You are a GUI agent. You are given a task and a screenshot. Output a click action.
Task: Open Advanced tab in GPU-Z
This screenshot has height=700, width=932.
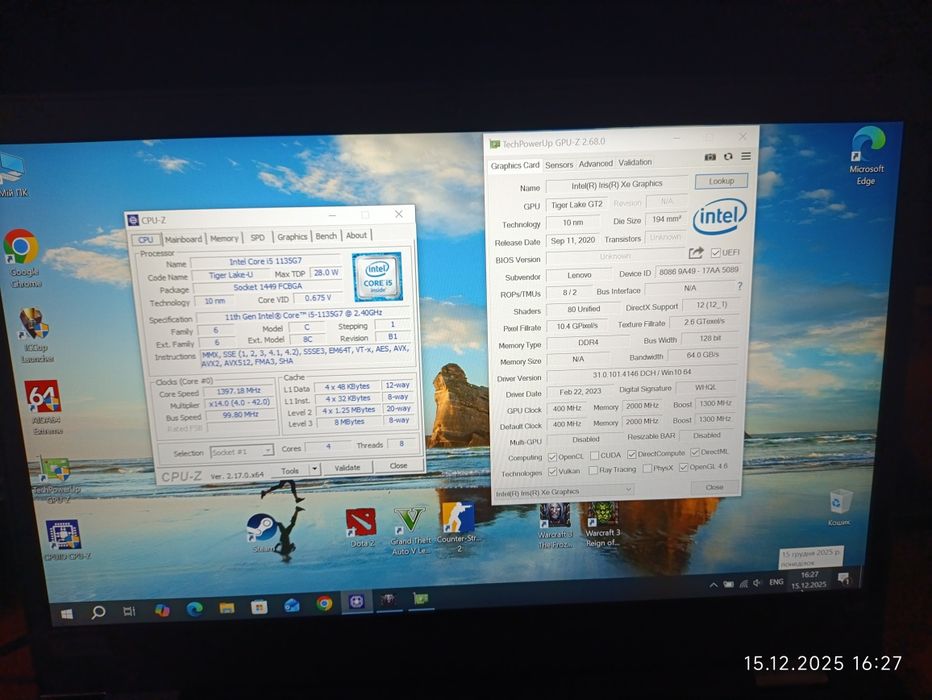click(595, 163)
